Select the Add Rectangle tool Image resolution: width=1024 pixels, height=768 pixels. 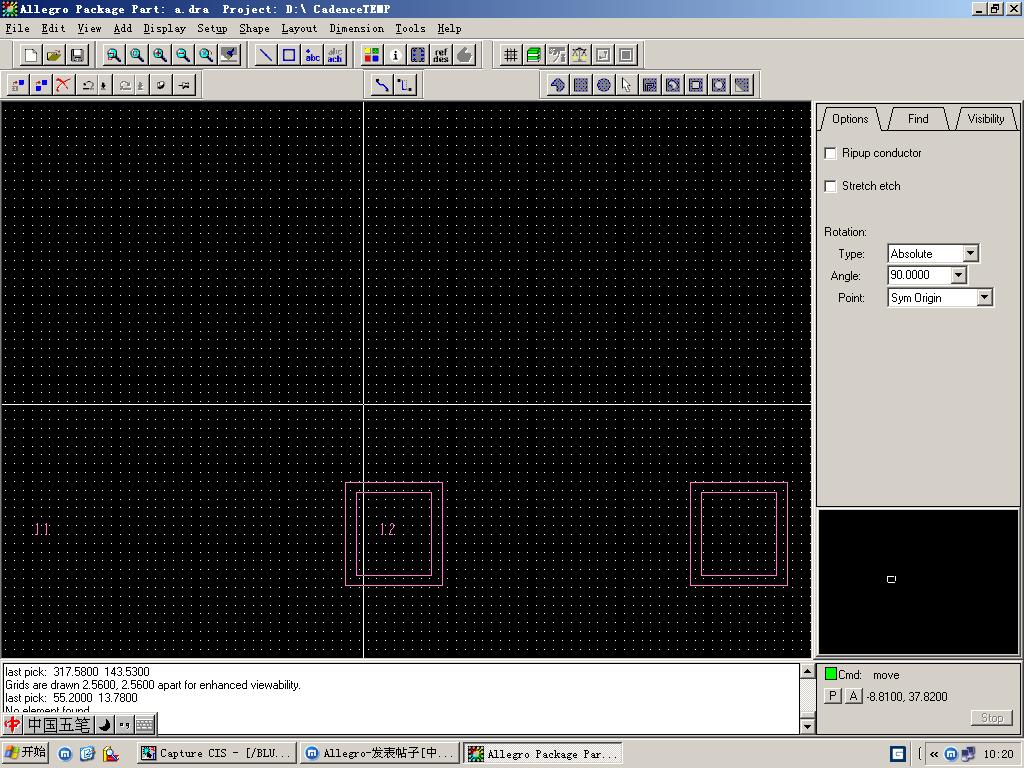(x=289, y=55)
